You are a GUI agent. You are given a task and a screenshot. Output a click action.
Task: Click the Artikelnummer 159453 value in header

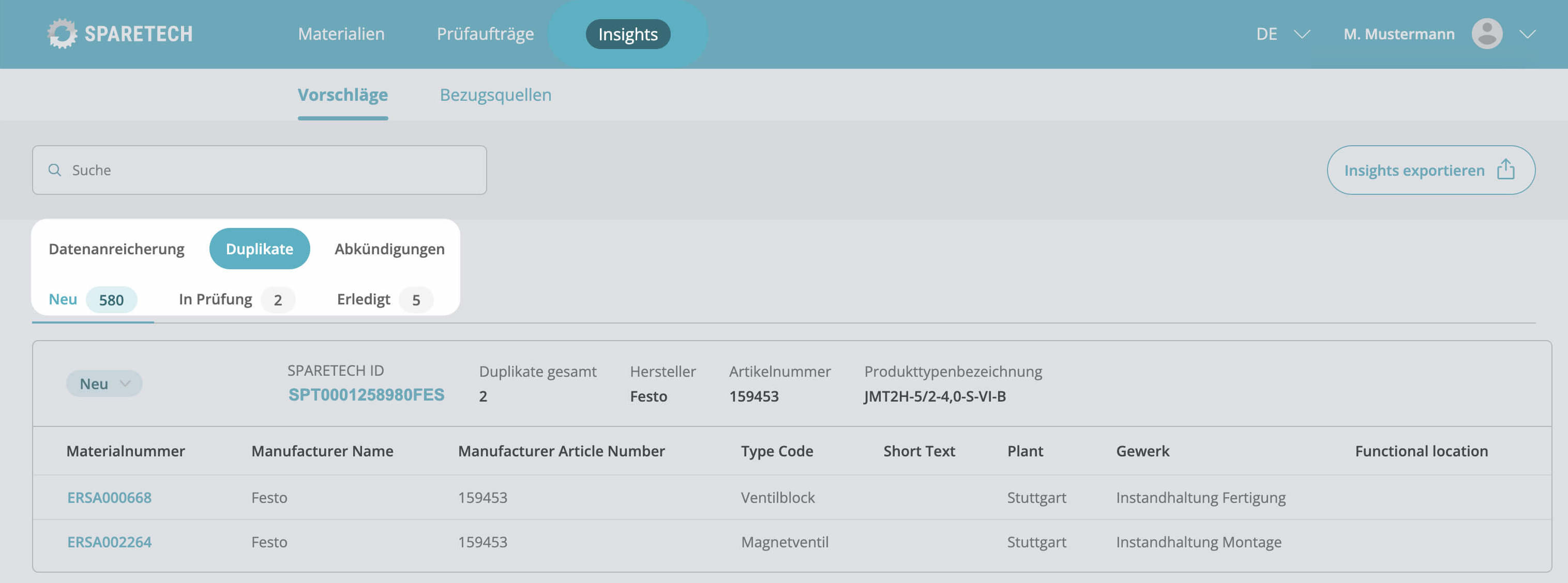click(753, 396)
